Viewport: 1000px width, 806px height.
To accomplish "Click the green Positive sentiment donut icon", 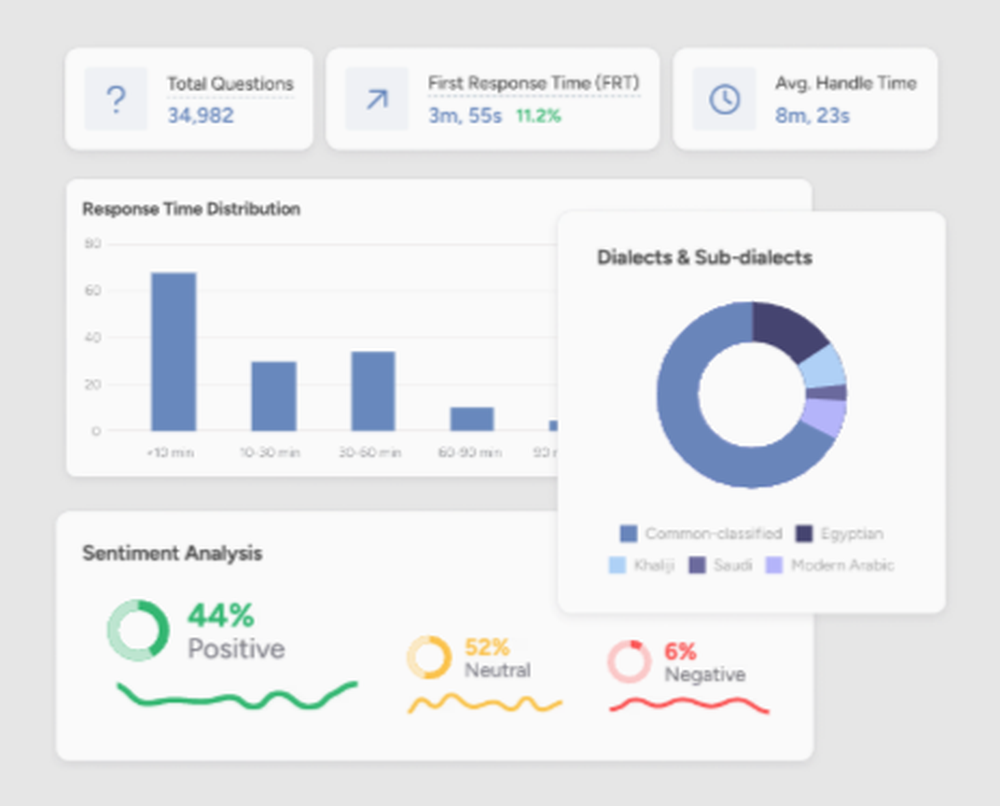I will click(138, 630).
